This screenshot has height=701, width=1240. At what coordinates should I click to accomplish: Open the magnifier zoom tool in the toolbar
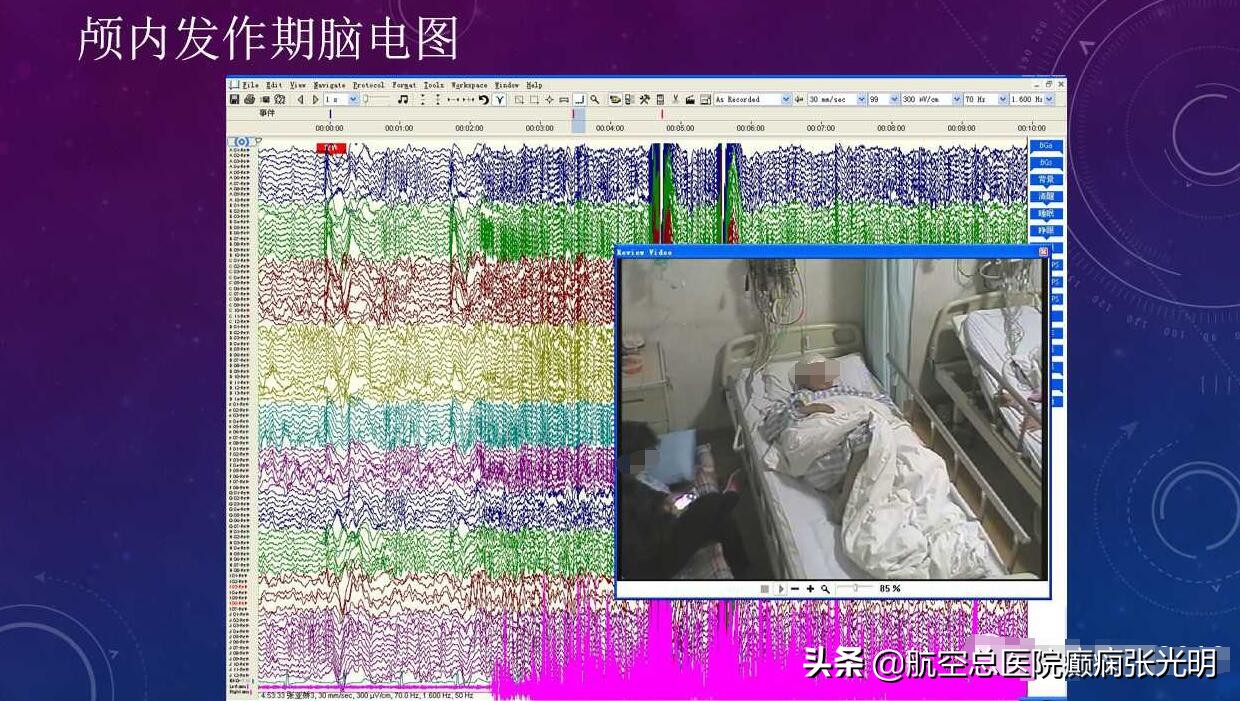[595, 99]
